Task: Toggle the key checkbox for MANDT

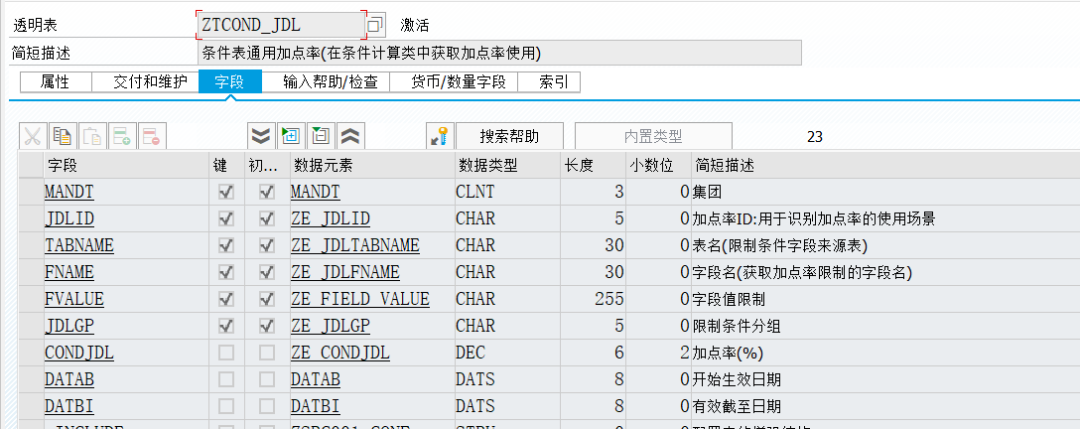Action: click(x=225, y=192)
